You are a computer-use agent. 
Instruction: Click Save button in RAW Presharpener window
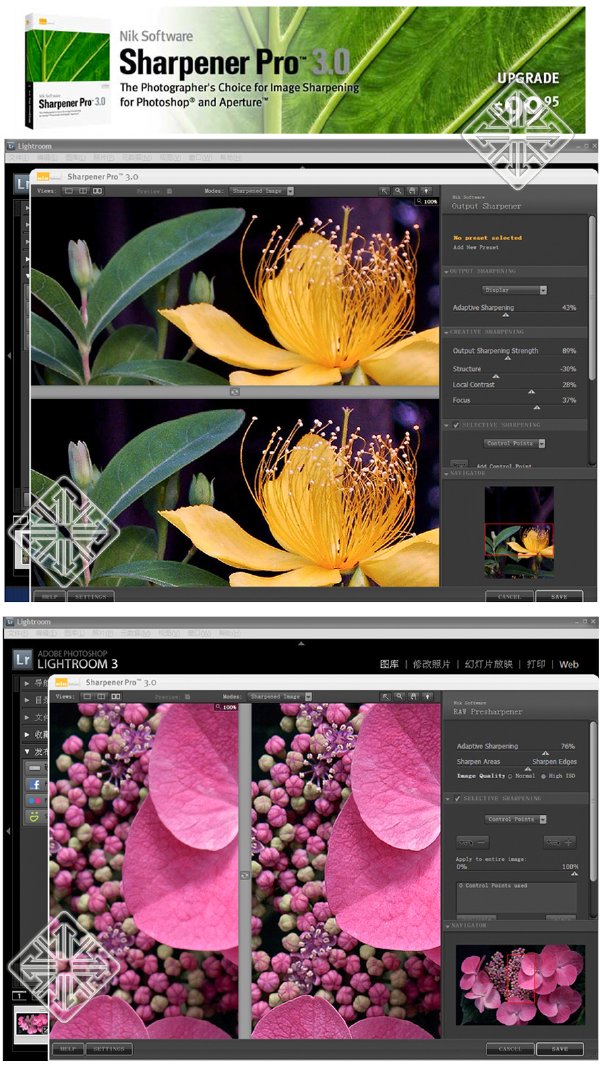pyautogui.click(x=560, y=1049)
